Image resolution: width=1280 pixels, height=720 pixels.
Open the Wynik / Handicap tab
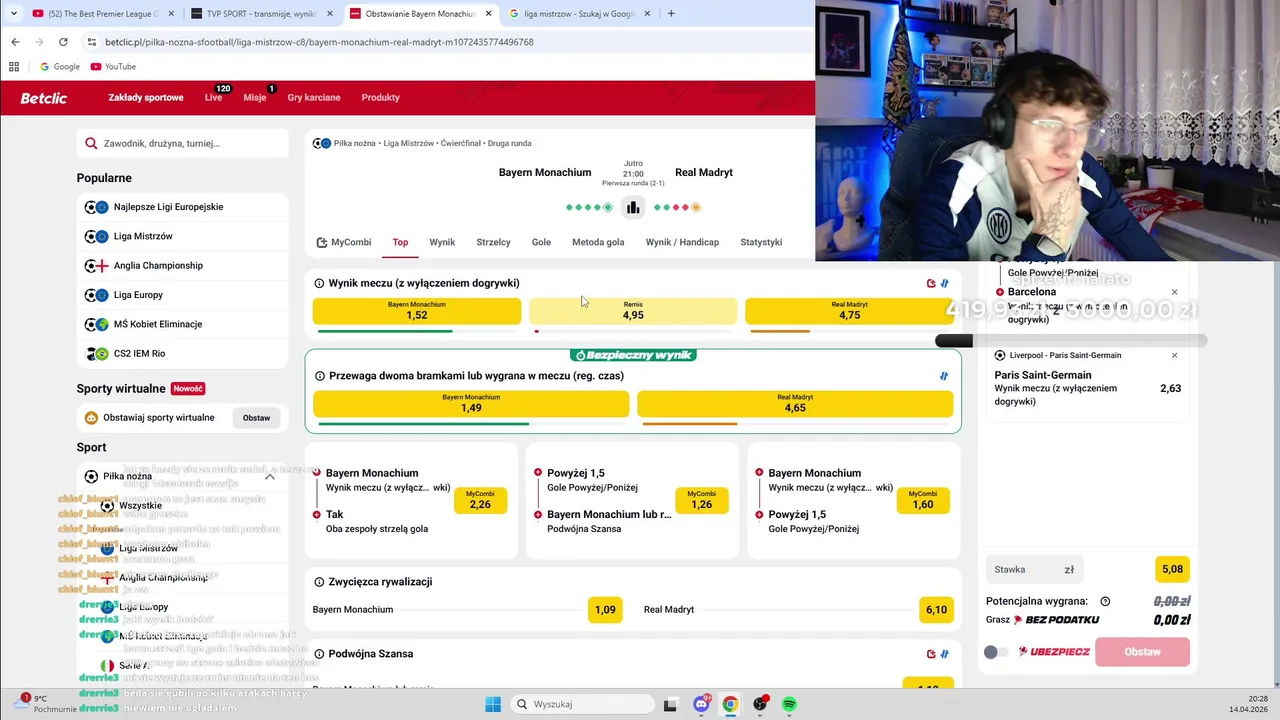point(682,242)
